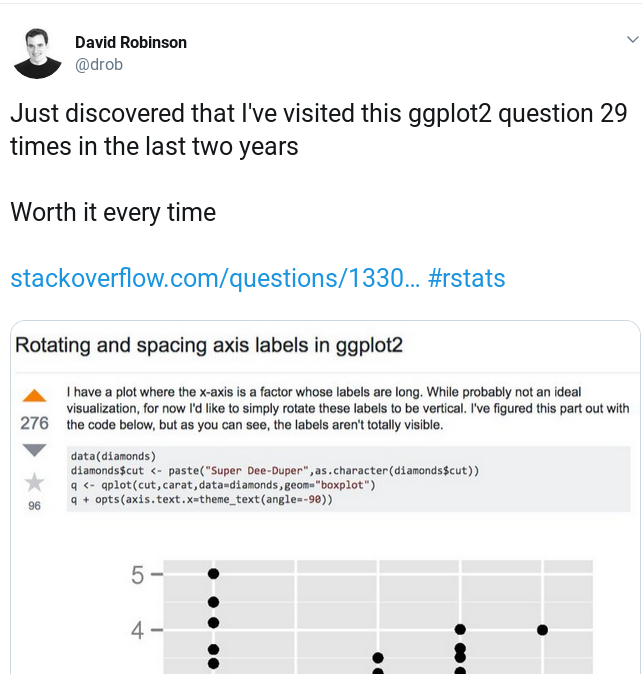Click David Robinson's profile avatar

tap(37, 54)
